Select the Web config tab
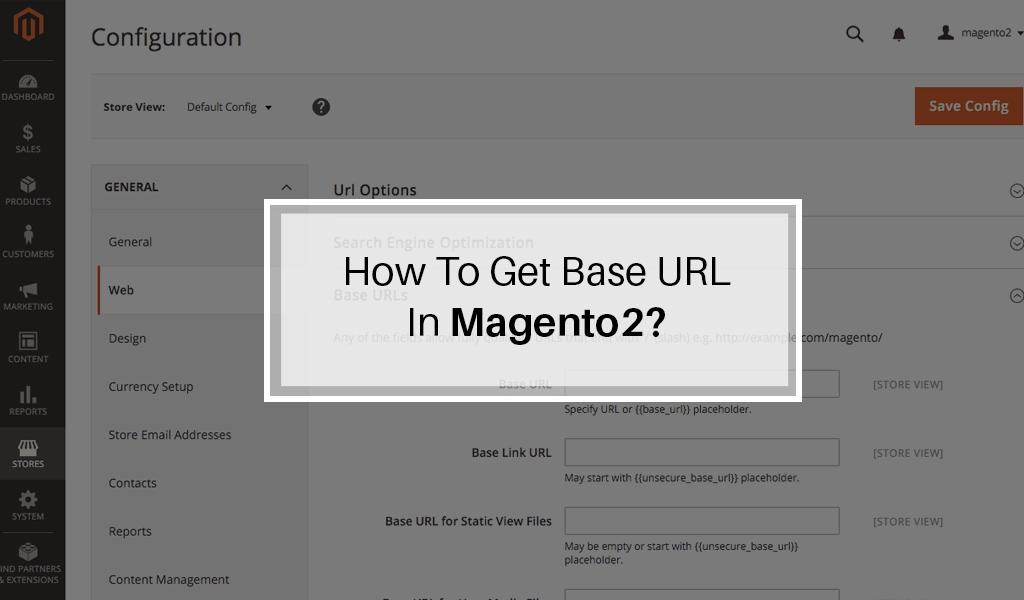Screen dimensions: 1024x600 121,290
